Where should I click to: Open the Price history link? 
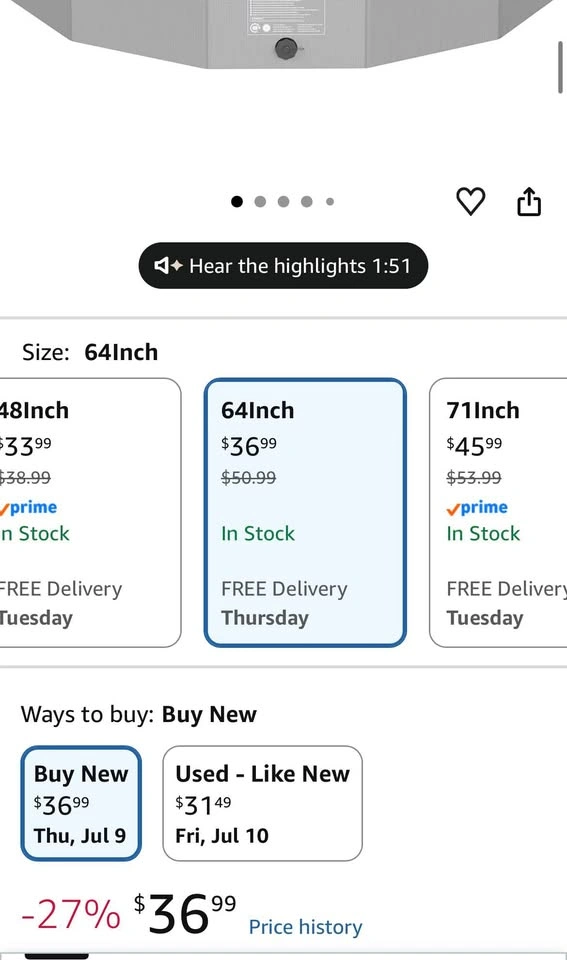pos(305,926)
